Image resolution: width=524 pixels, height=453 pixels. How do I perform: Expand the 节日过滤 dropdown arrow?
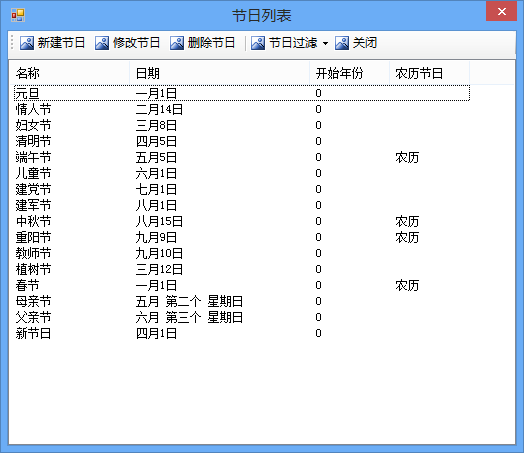[x=325, y=43]
